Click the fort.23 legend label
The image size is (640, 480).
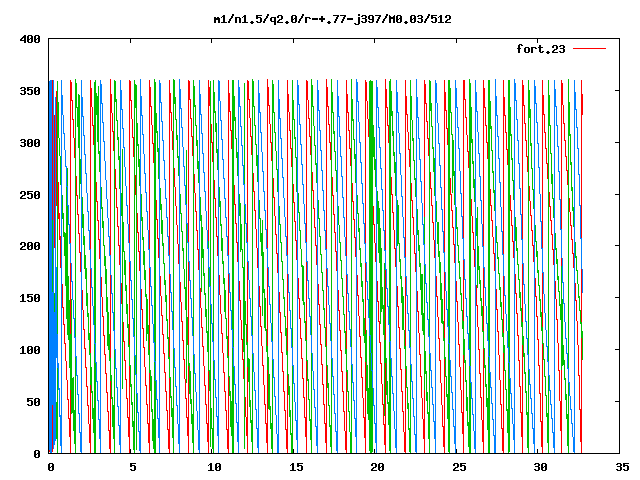coord(540,49)
